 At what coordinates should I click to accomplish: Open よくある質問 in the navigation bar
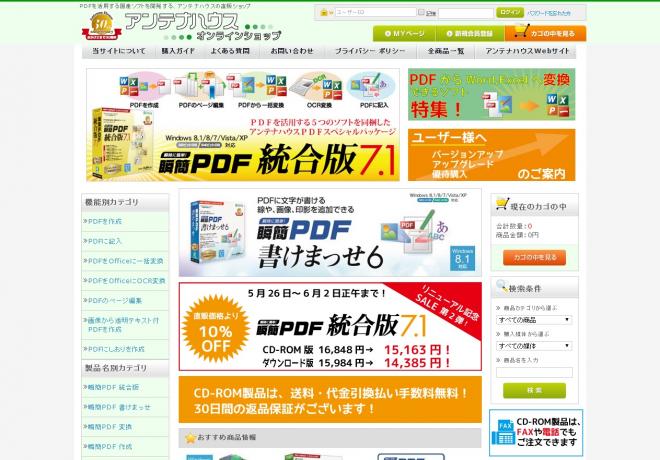tap(230, 51)
